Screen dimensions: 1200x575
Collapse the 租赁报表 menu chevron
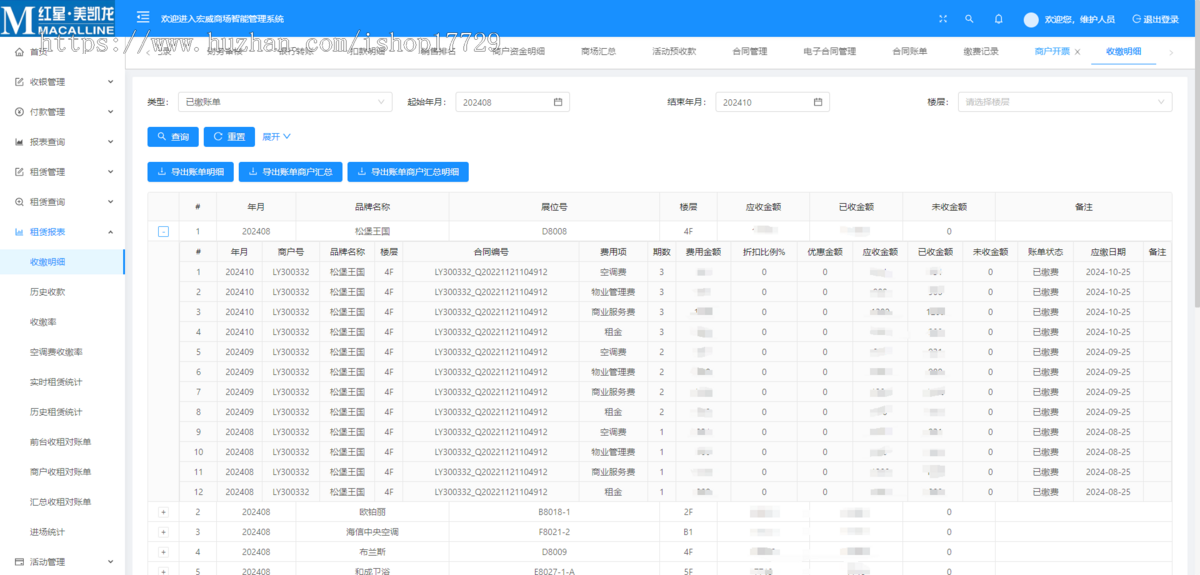point(110,232)
